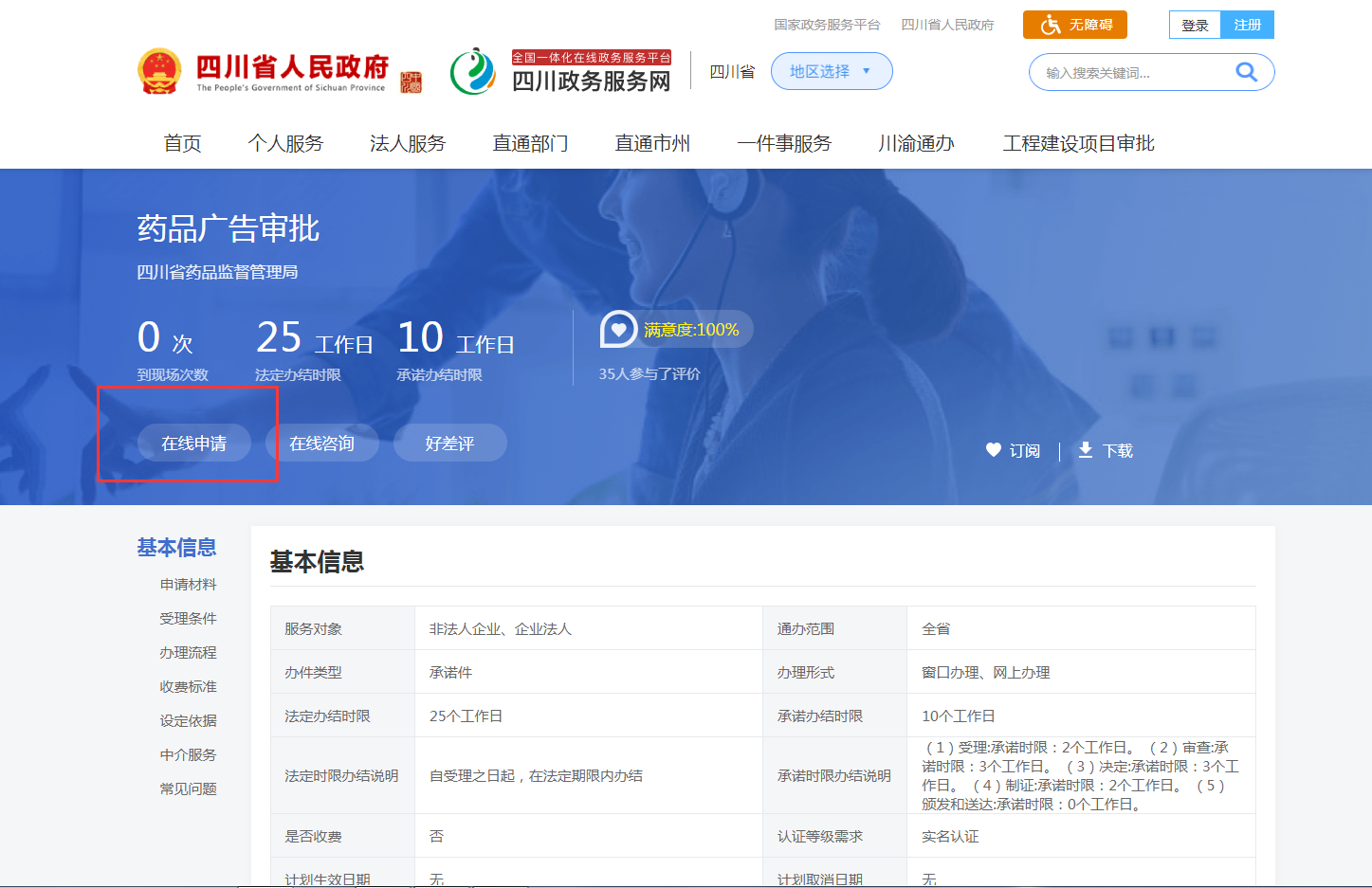
Task: Jump to 申请材料 in sidebar
Action: (188, 585)
